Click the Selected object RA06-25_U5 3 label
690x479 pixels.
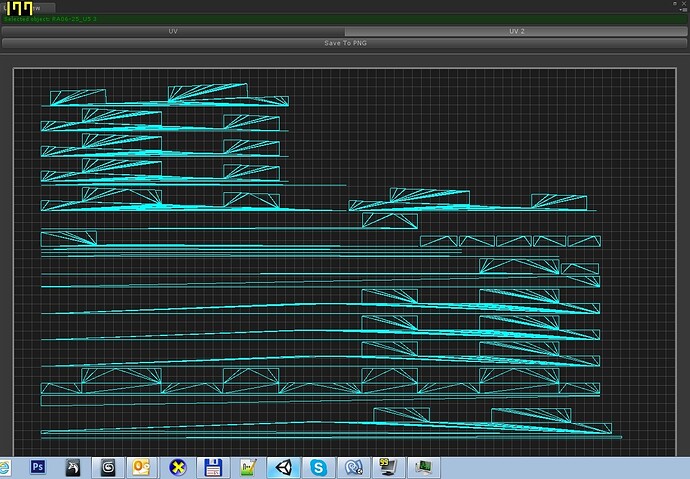point(50,19)
